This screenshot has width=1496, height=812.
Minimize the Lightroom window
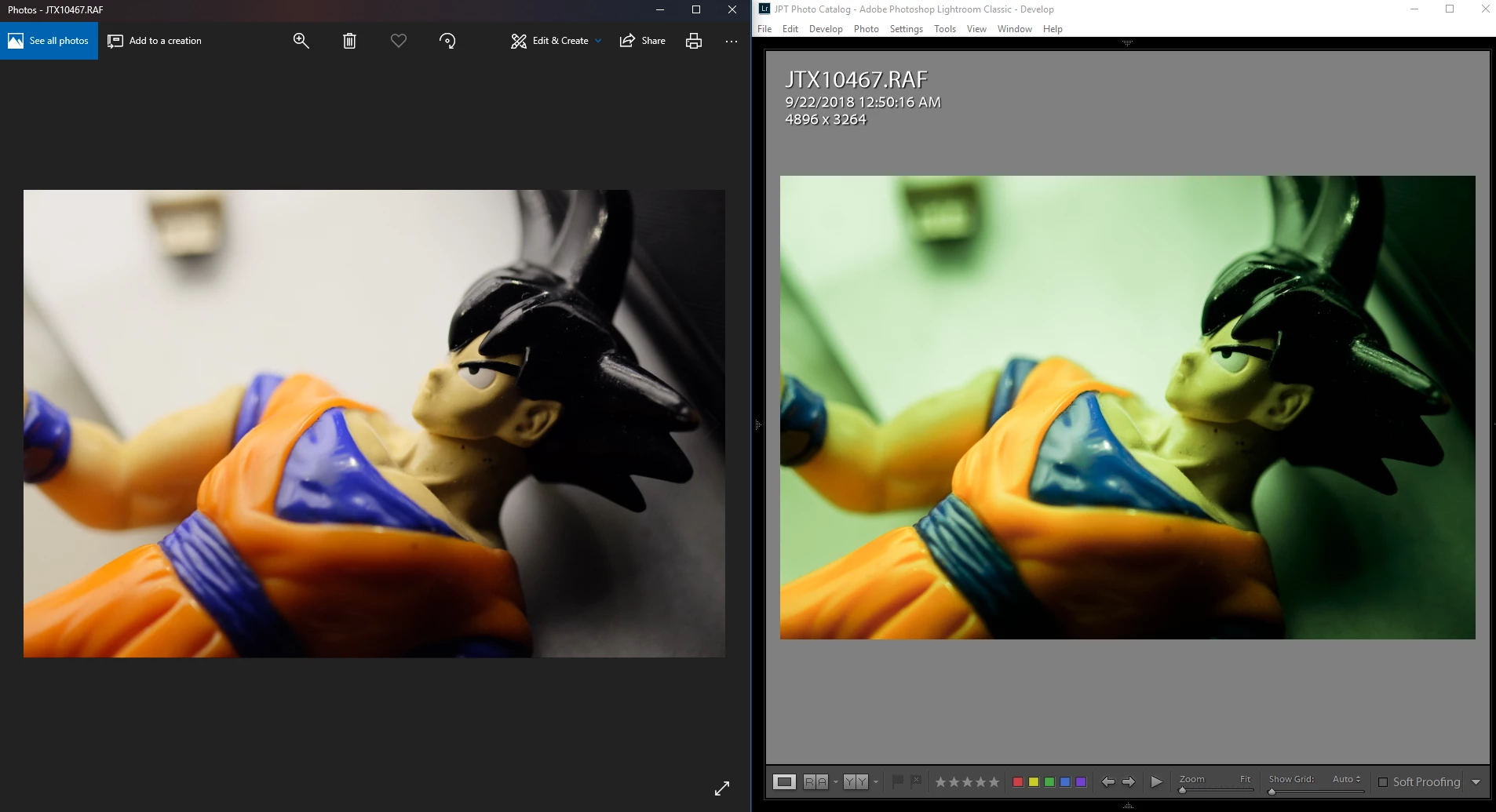[x=1414, y=9]
